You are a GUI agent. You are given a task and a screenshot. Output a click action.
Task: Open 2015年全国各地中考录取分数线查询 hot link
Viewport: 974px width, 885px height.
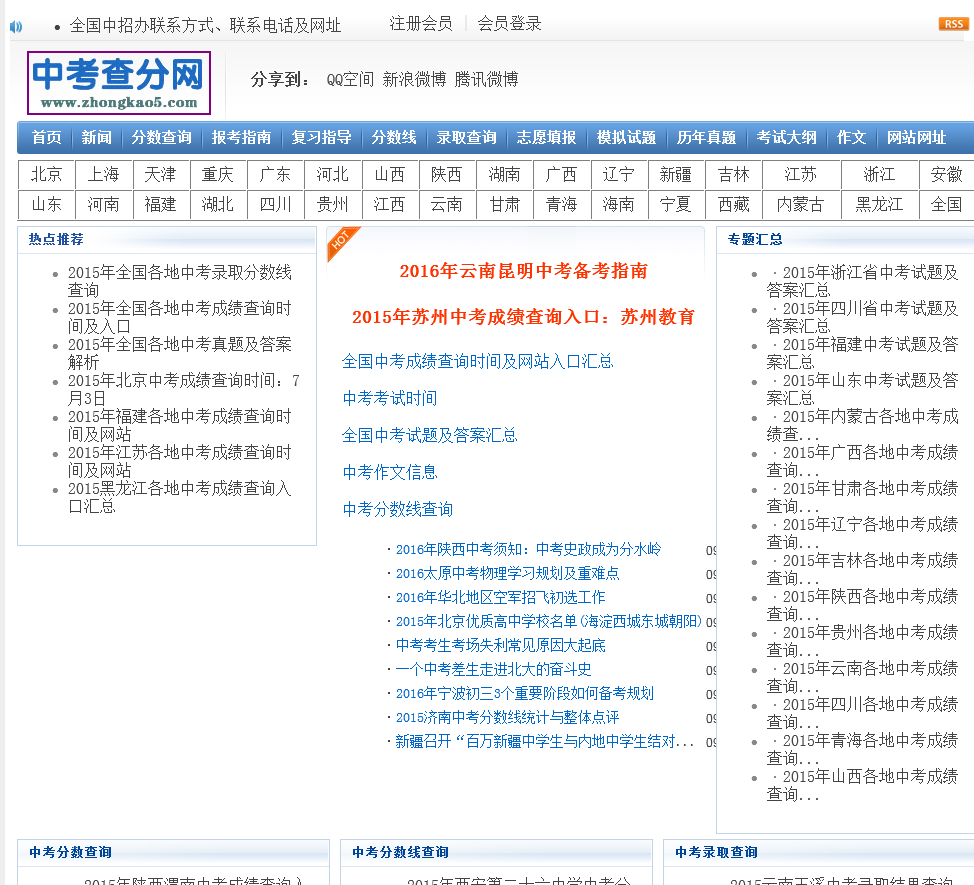click(x=180, y=281)
